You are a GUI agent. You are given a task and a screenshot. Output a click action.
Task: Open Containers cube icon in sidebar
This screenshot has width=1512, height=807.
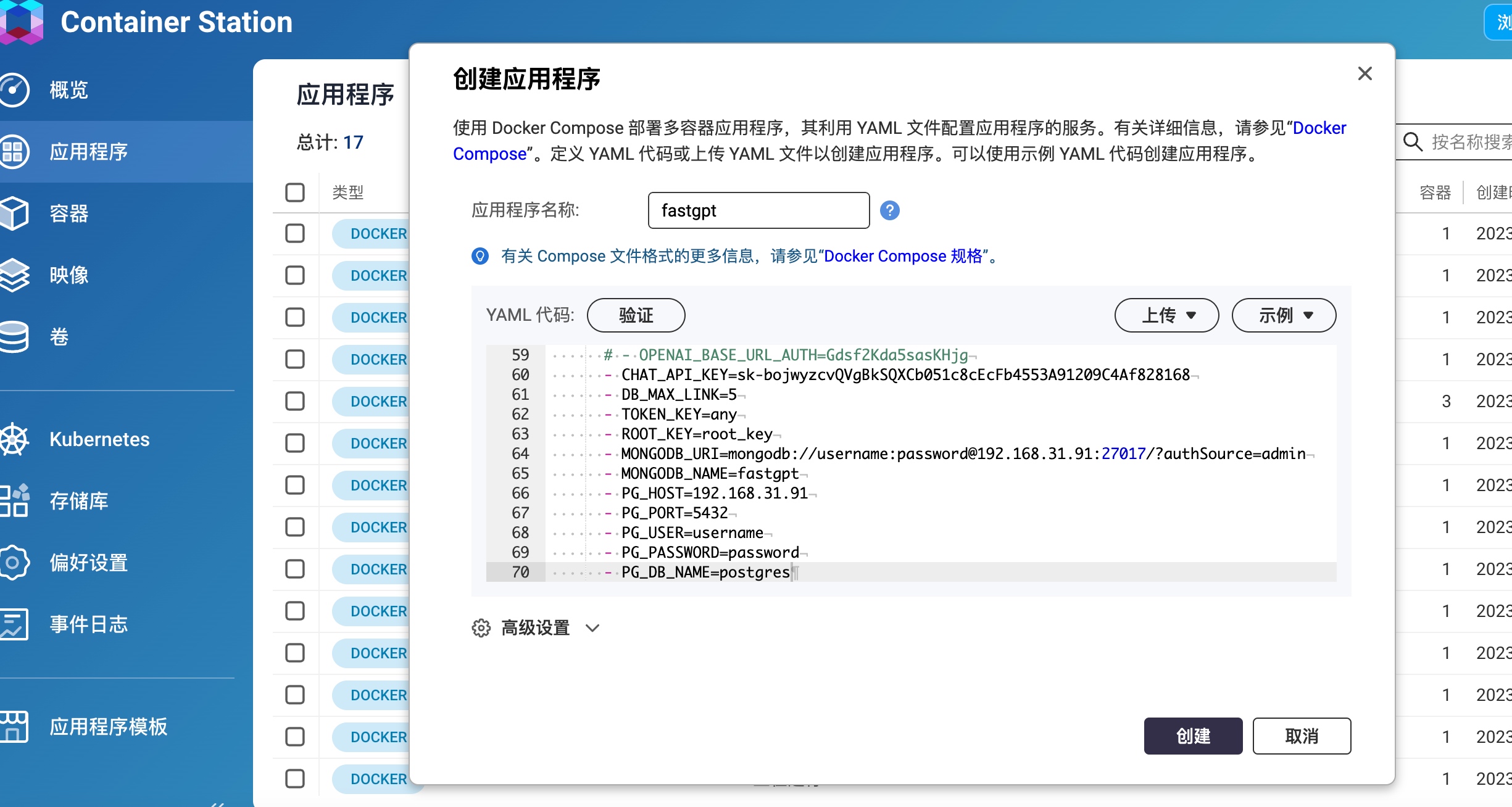click(x=14, y=213)
